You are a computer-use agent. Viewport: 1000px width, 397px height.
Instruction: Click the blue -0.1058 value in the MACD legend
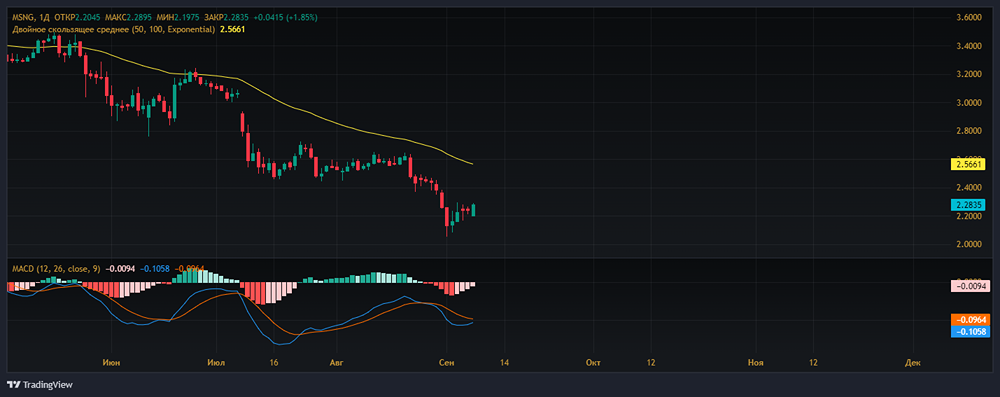tap(156, 269)
